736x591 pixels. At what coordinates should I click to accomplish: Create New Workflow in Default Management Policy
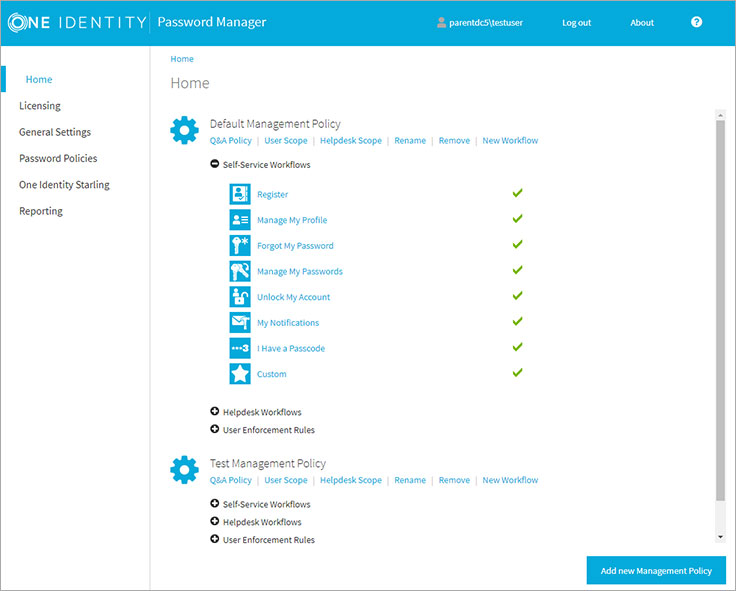tap(510, 140)
